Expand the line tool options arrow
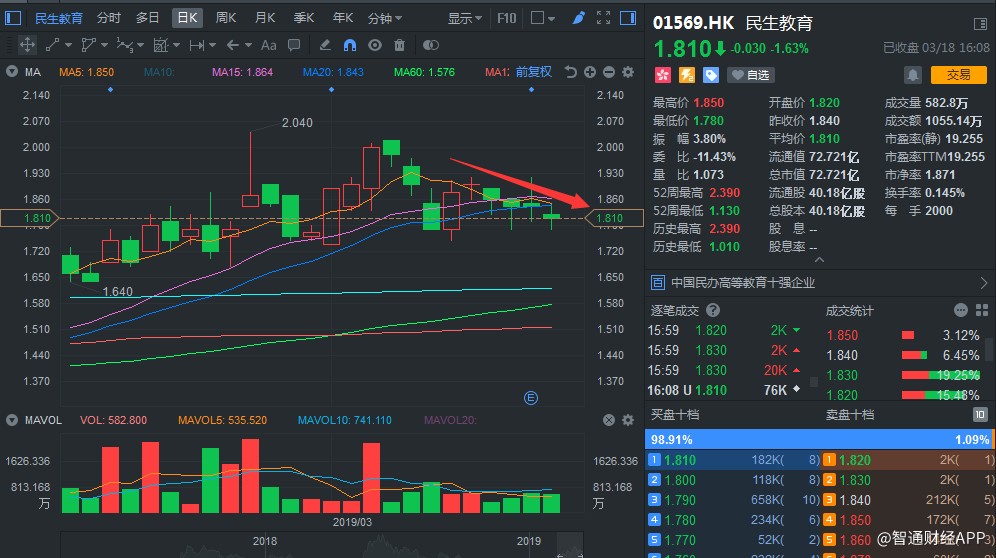This screenshot has height=558, width=996. point(68,45)
